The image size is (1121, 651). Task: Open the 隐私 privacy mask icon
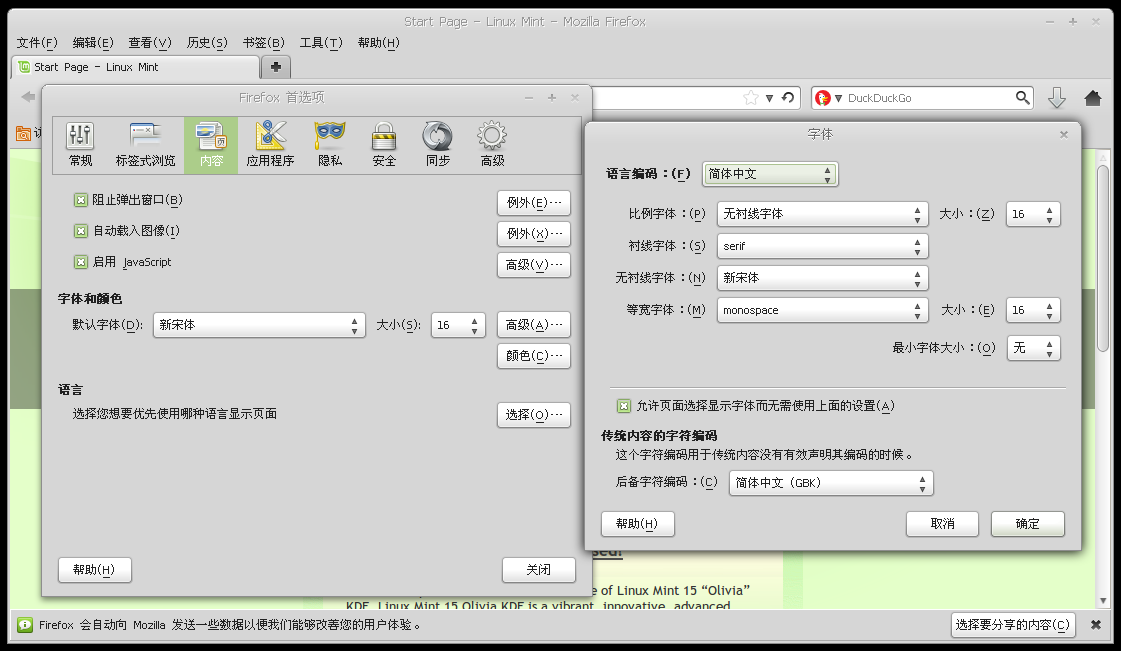coord(330,145)
